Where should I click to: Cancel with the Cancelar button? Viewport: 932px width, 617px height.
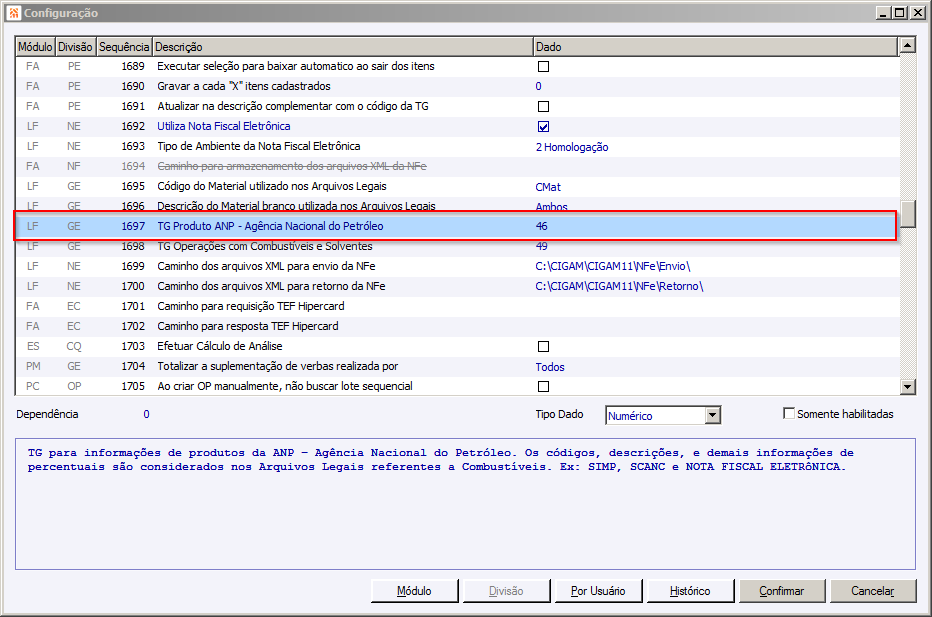(x=873, y=591)
